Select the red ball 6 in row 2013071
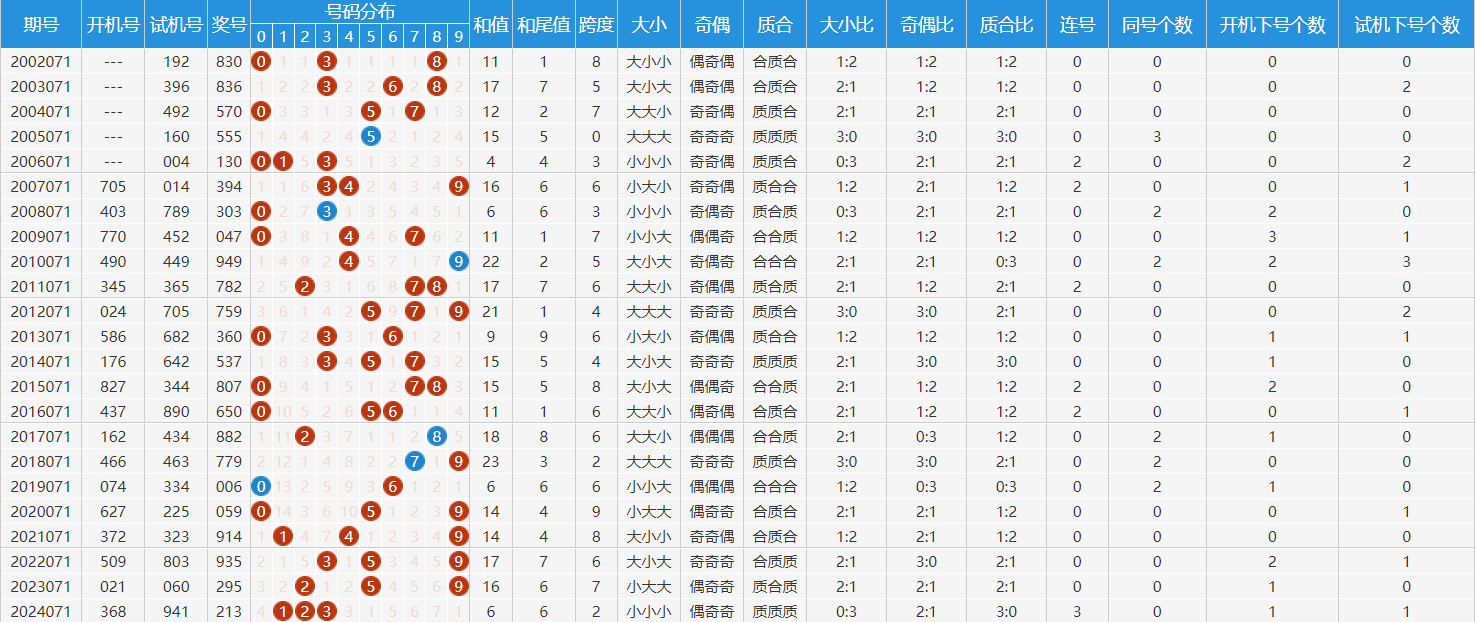This screenshot has height=622, width=1476. click(x=393, y=336)
